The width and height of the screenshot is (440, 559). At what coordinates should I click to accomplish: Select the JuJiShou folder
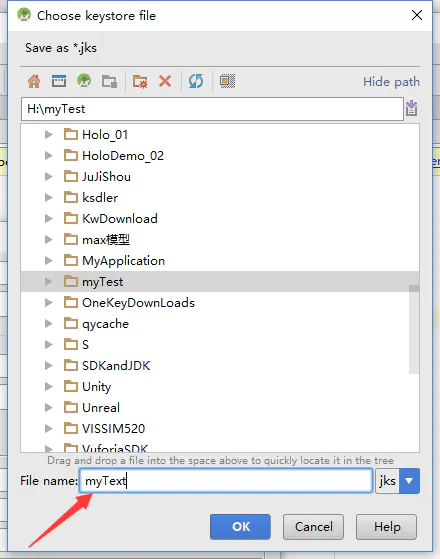106,177
